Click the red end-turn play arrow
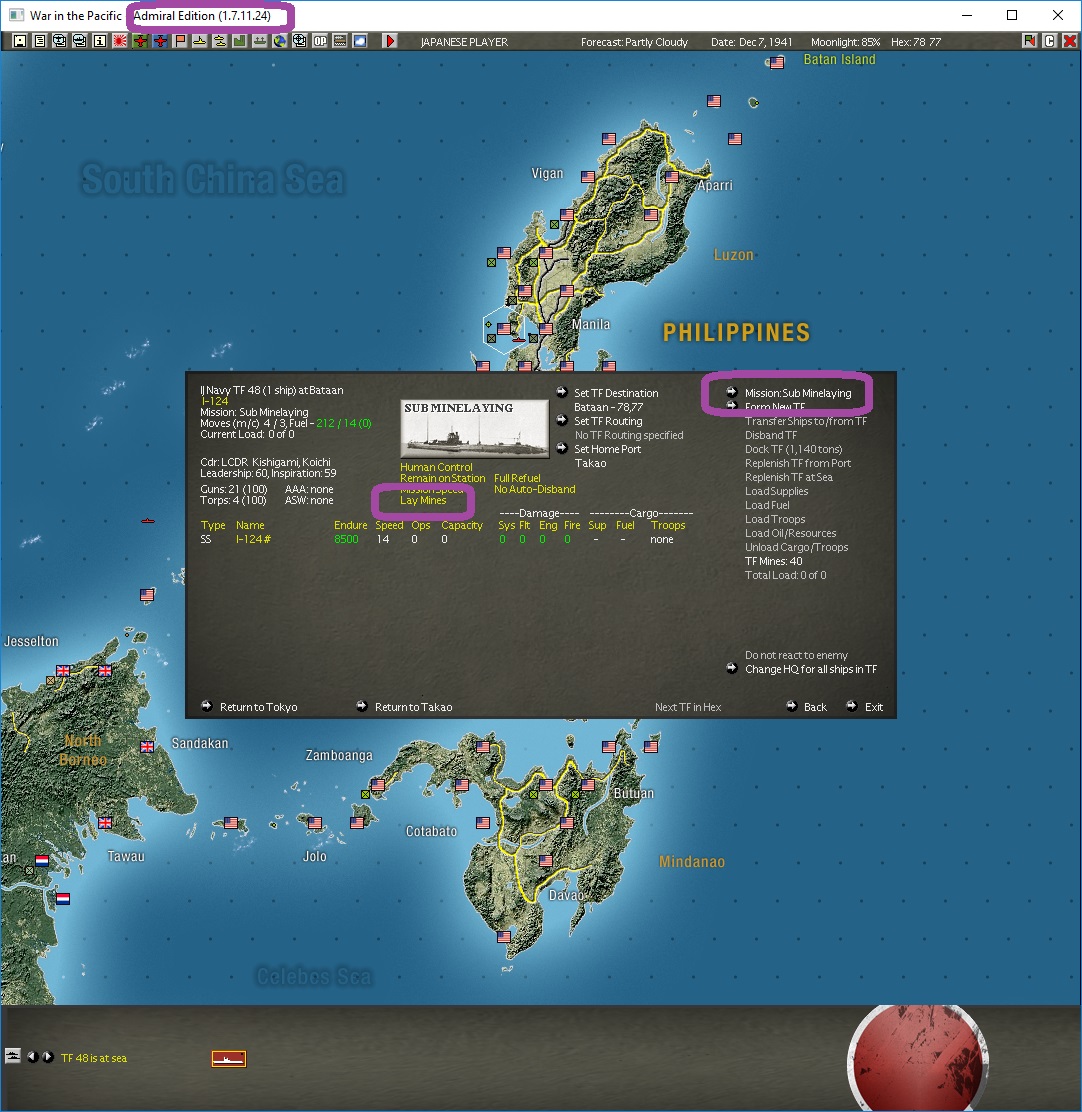The image size is (1082, 1112). point(389,41)
